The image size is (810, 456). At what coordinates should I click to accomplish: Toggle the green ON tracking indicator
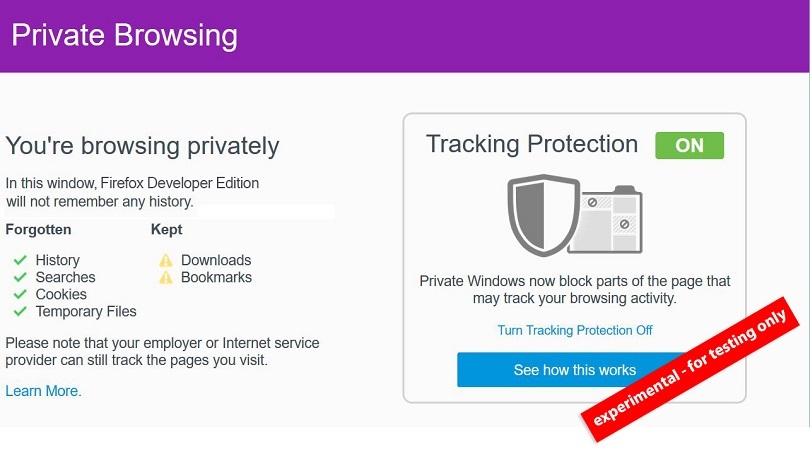(x=689, y=145)
